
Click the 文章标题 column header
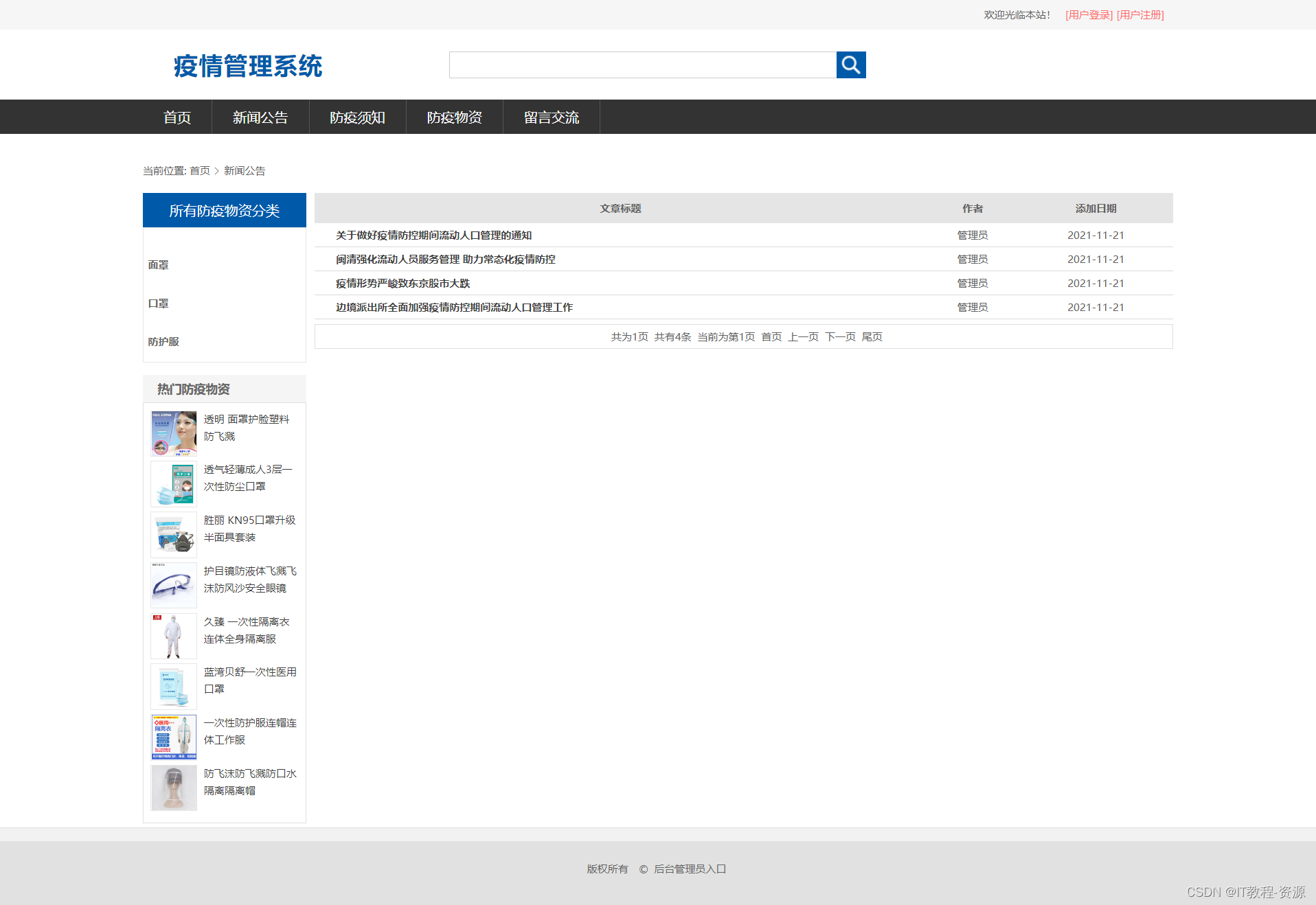pos(620,209)
